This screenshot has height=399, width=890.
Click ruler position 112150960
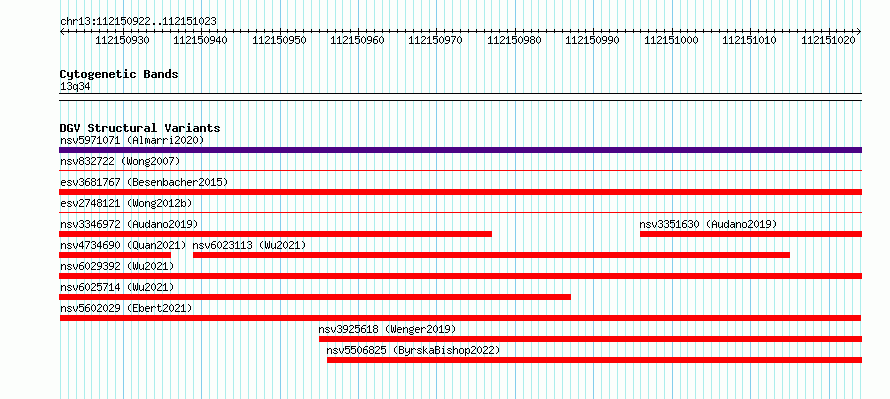tap(358, 40)
